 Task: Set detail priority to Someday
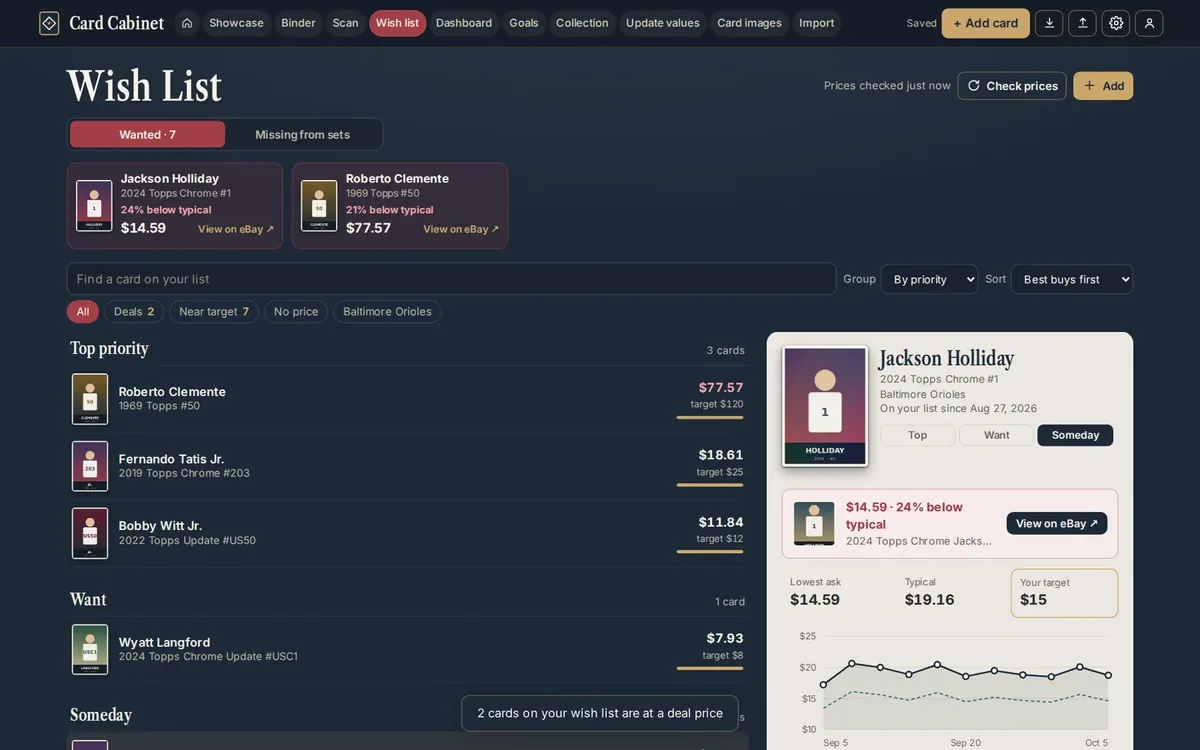[x=1075, y=435]
